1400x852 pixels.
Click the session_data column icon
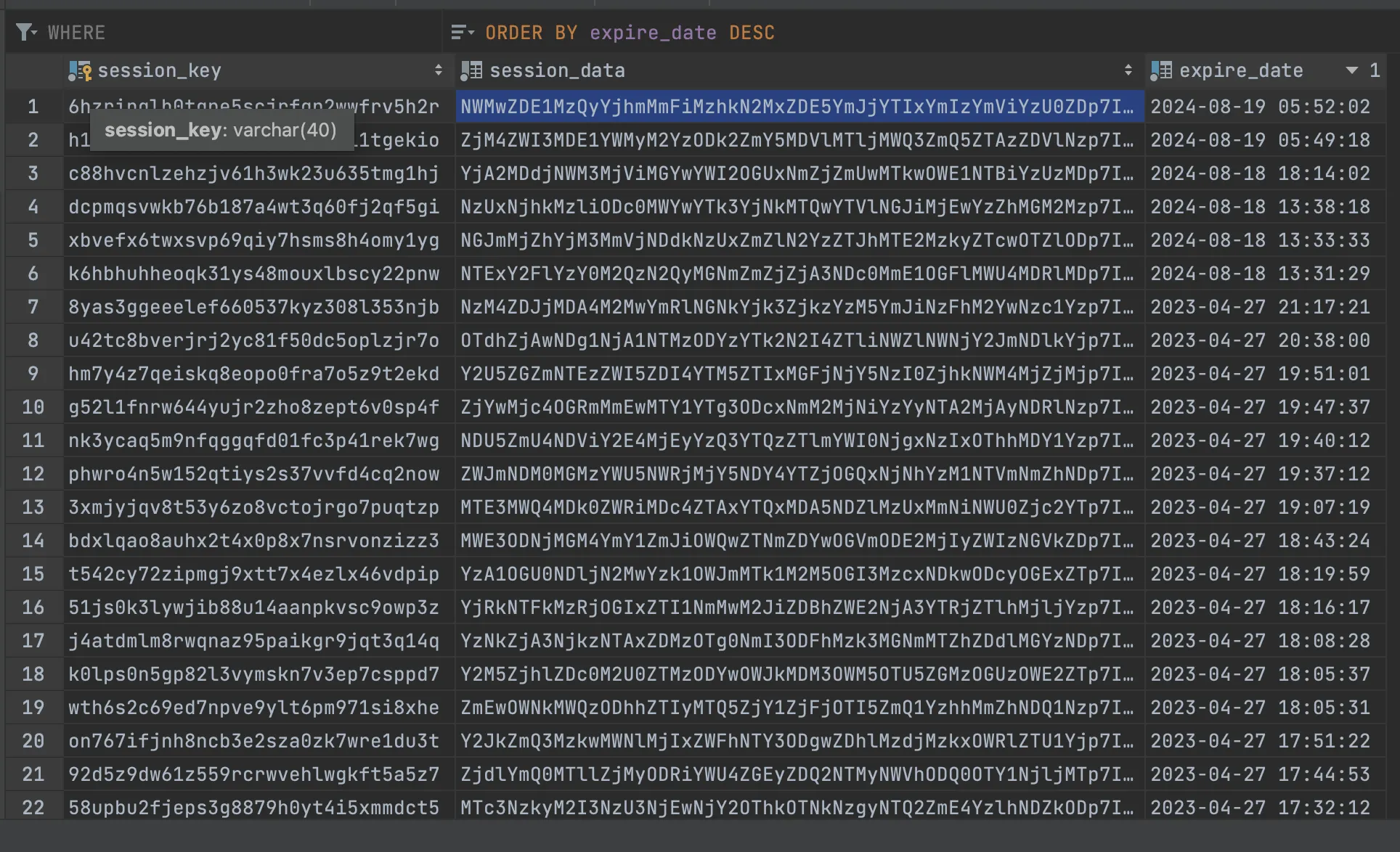pyautogui.click(x=471, y=70)
